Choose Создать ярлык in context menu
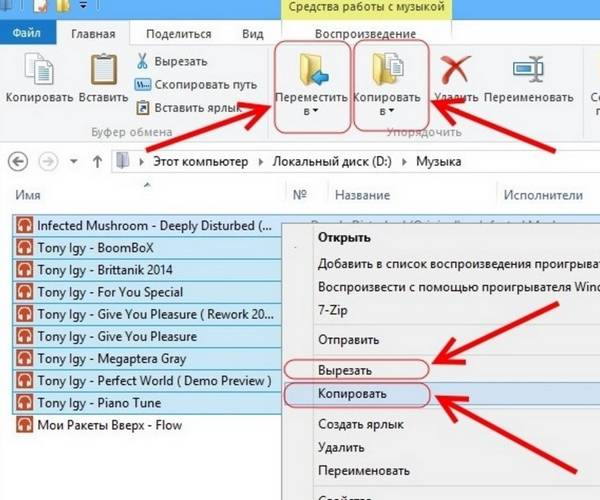Screen dimensions: 600x500 361,424
